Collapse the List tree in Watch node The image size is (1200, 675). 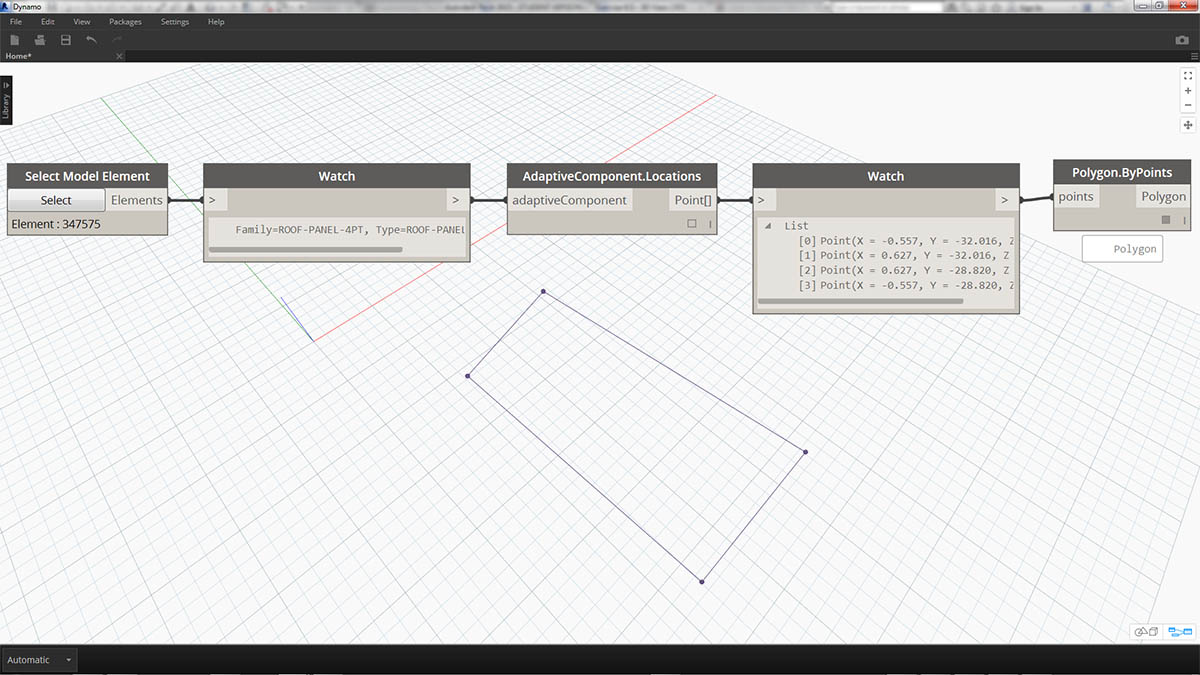pos(768,226)
